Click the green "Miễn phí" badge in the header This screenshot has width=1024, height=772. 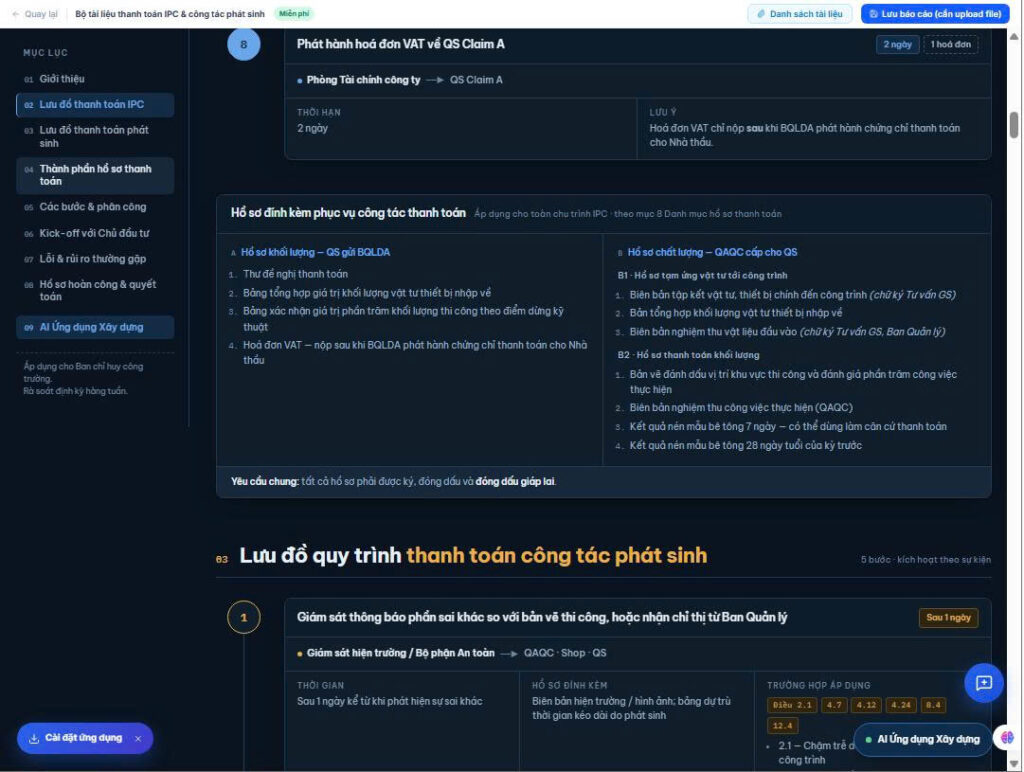pyautogui.click(x=294, y=14)
